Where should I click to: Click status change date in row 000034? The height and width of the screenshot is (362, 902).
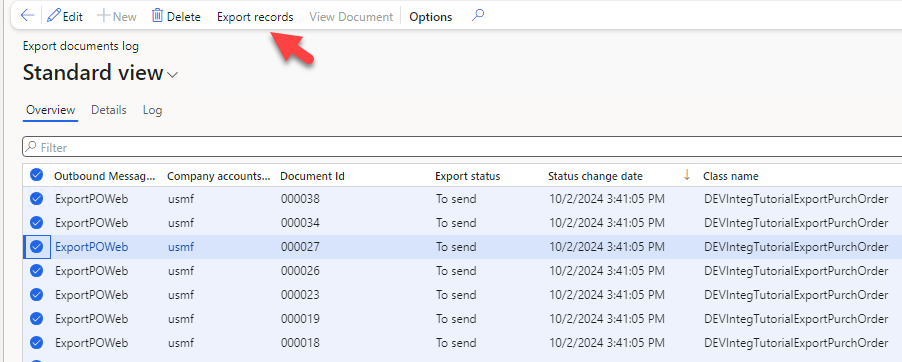pos(607,223)
